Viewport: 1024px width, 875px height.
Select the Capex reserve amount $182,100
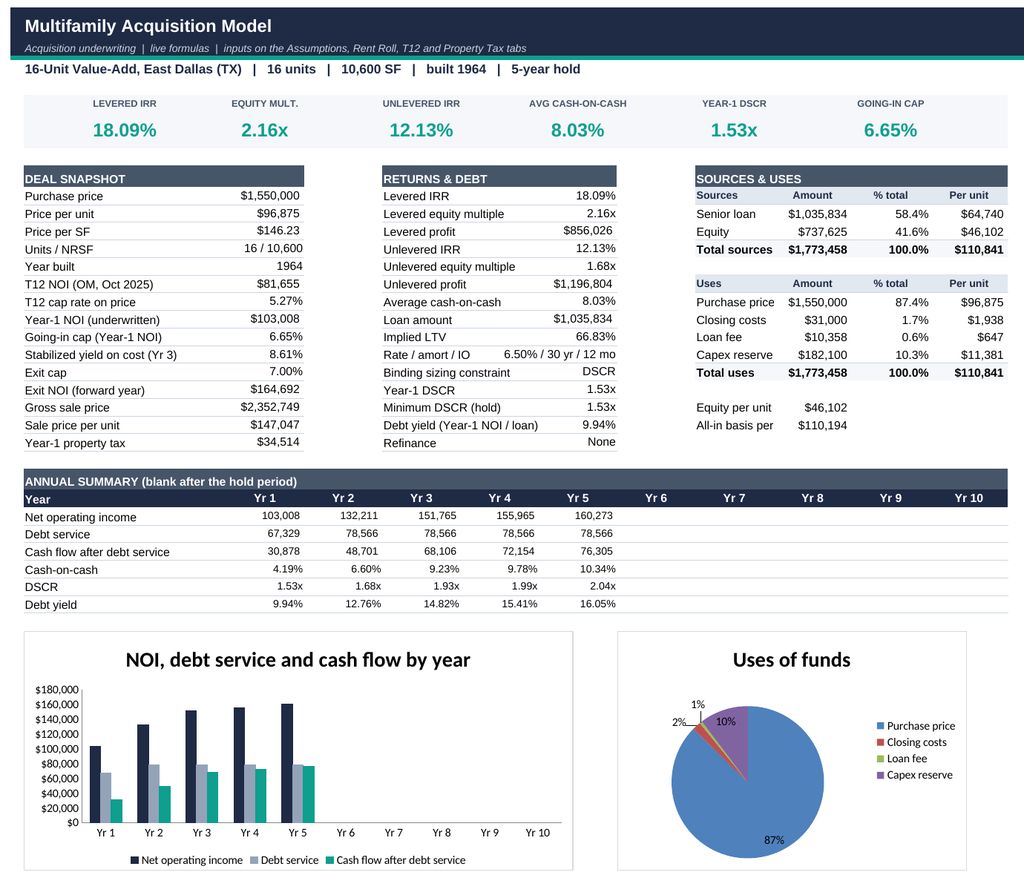tap(822, 355)
